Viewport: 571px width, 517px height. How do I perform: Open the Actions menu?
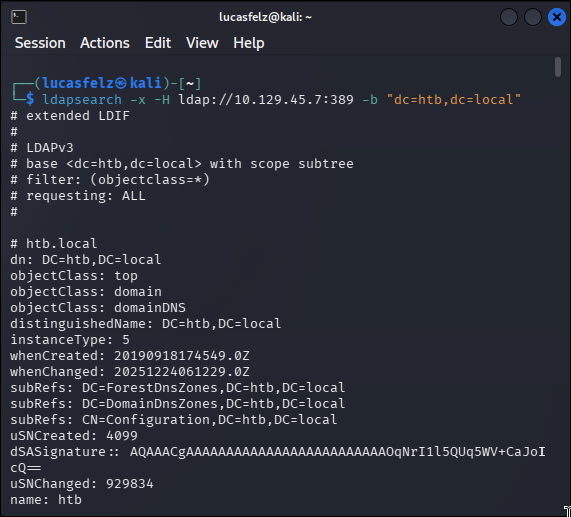[x=105, y=43]
